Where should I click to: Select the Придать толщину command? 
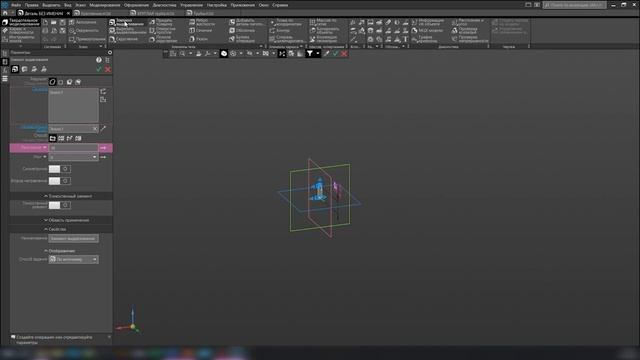tap(161, 22)
